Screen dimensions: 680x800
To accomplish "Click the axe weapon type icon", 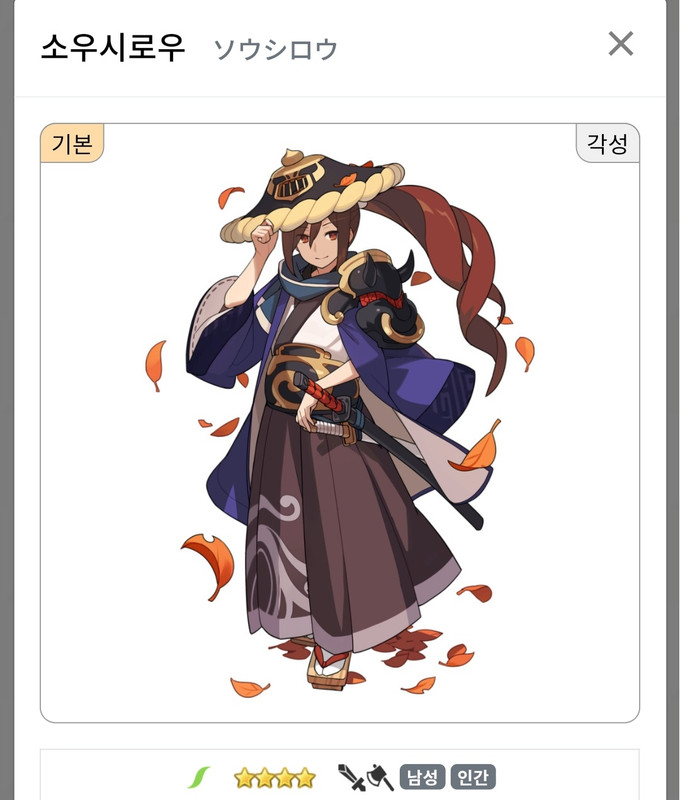I will coord(380,778).
